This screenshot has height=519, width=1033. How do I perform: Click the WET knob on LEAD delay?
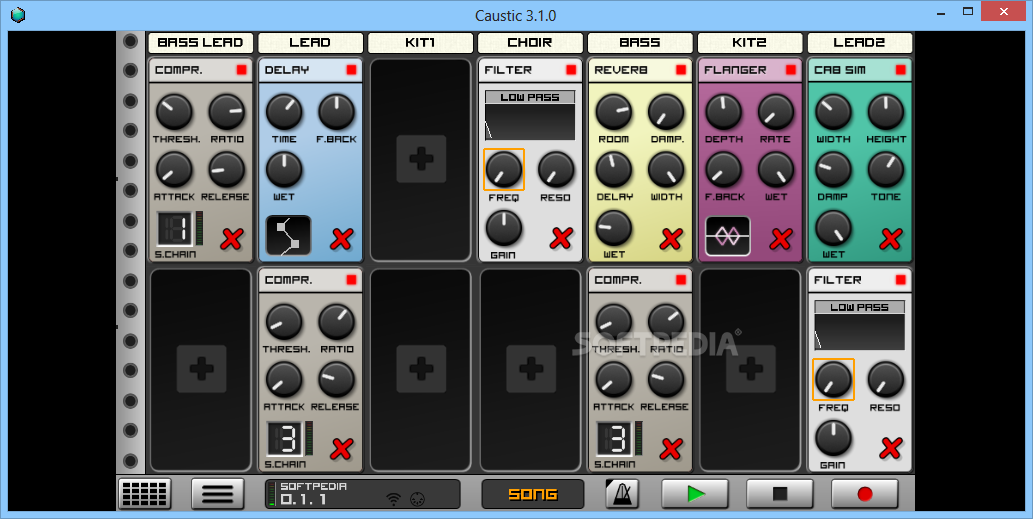pos(284,169)
